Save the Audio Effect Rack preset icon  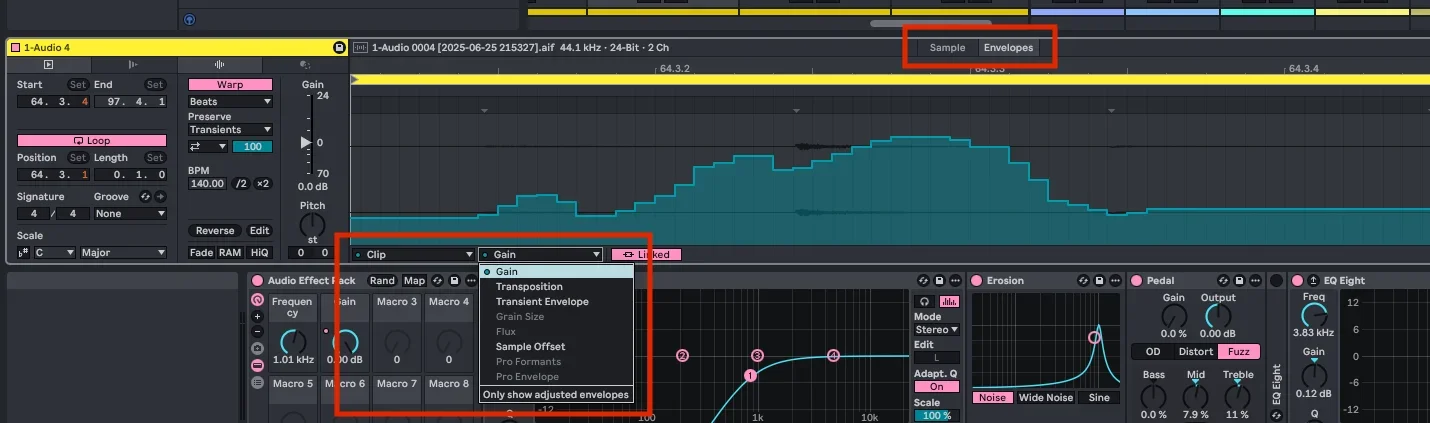click(454, 281)
